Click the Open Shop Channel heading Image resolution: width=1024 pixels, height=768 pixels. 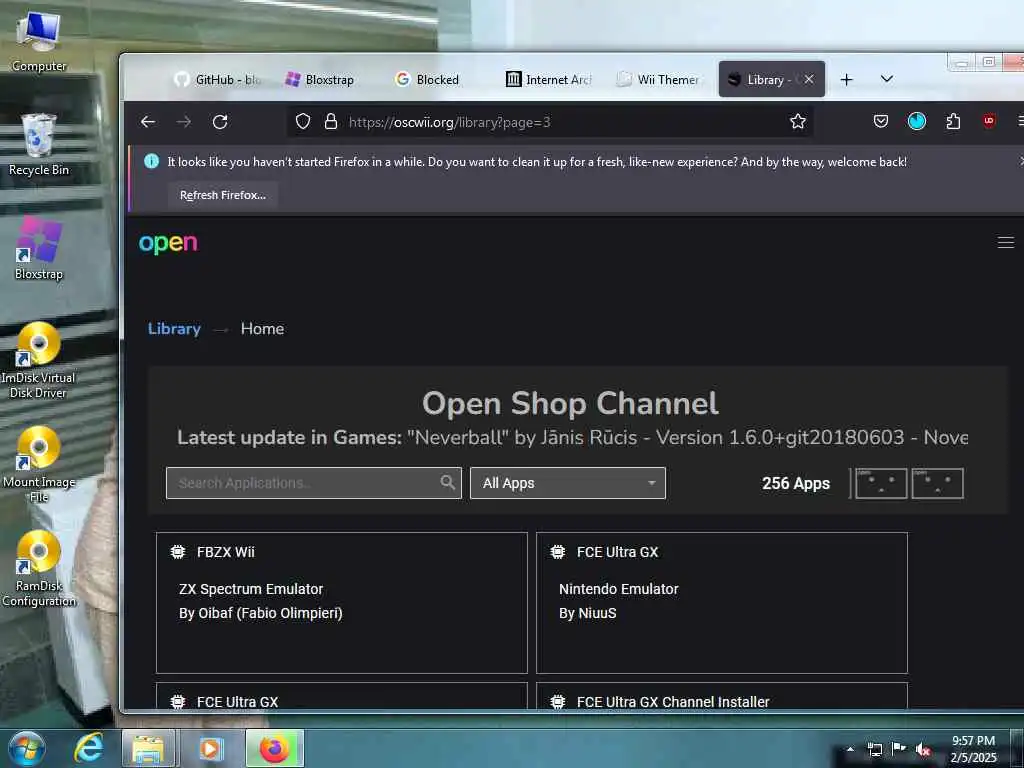point(570,403)
